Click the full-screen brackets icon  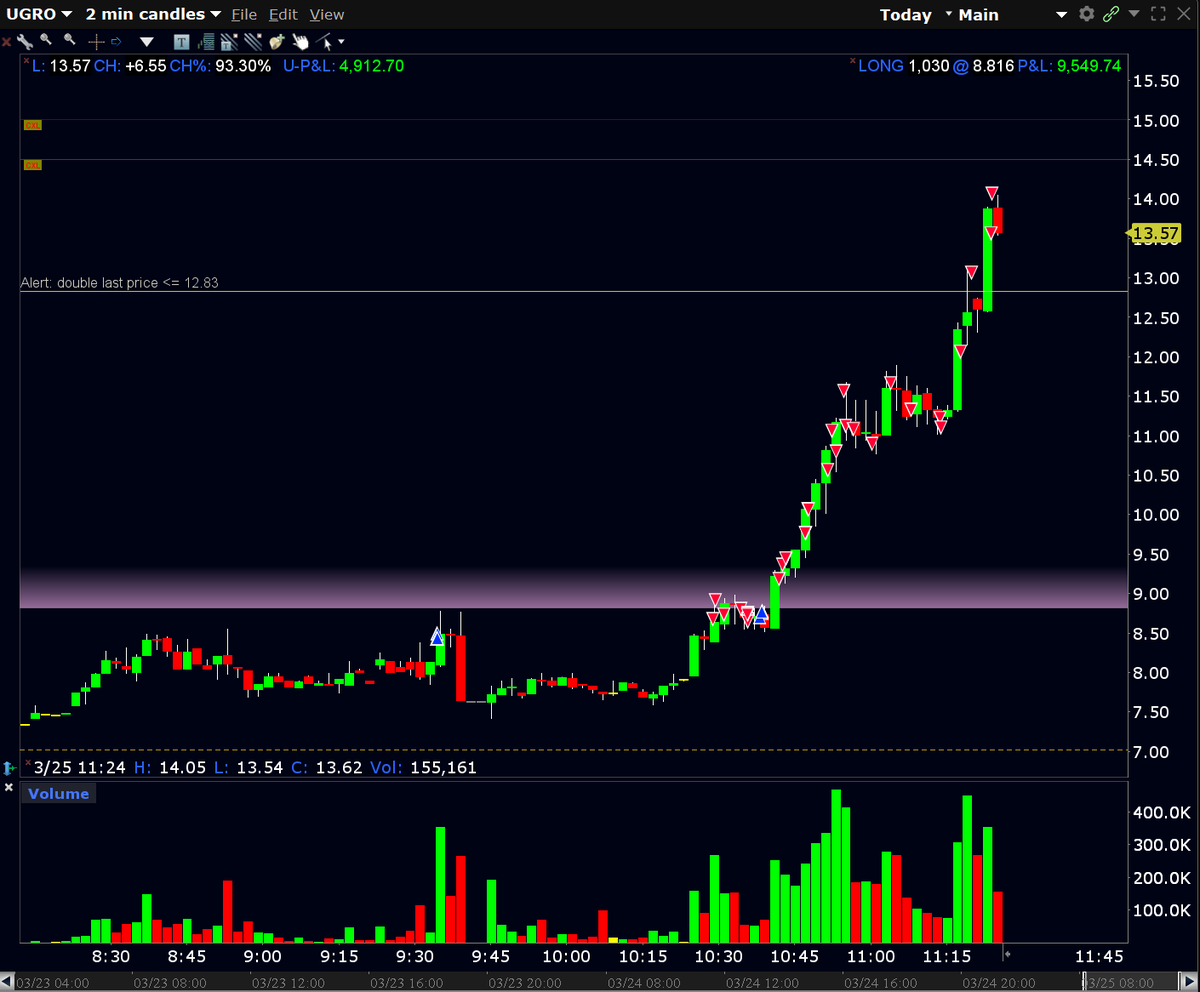(1158, 14)
